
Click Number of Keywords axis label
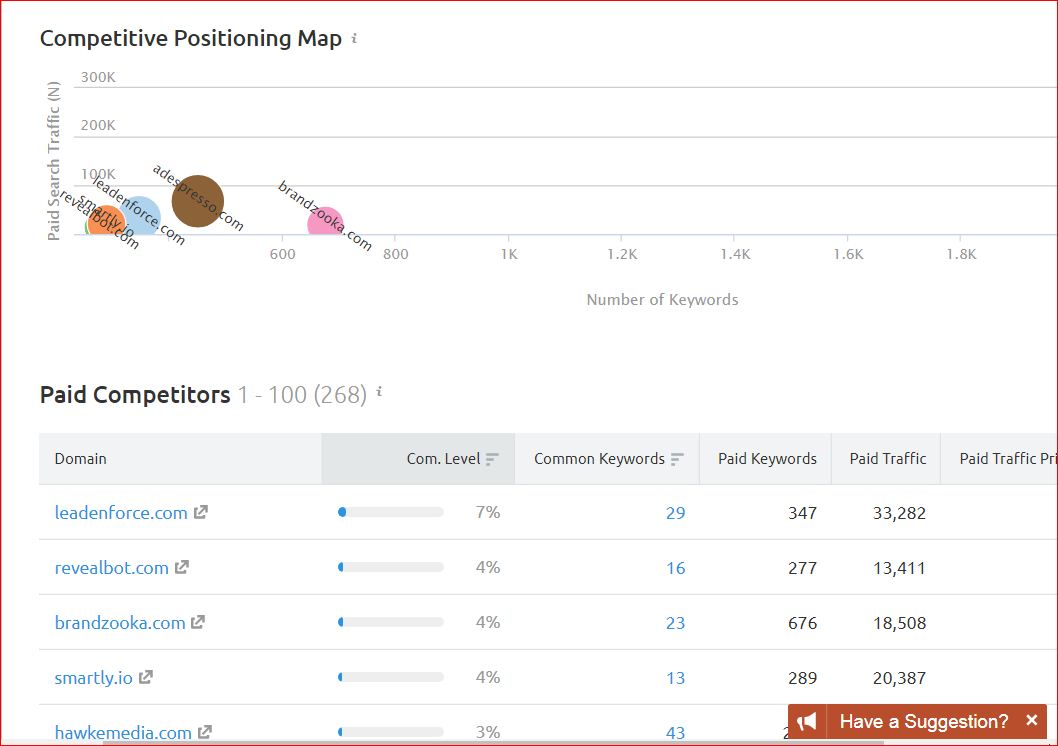[662, 300]
